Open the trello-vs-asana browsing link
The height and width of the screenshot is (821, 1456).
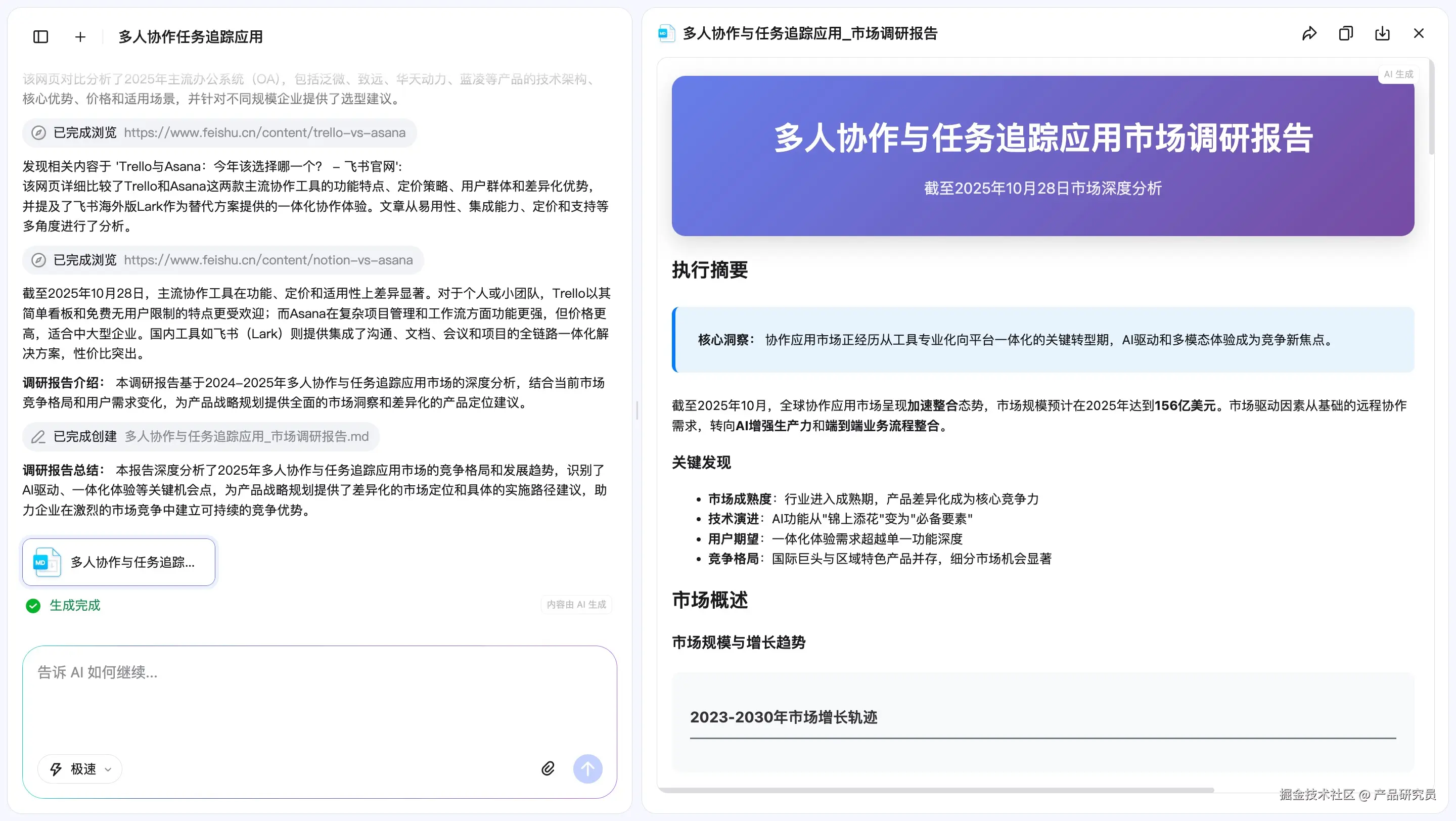[x=264, y=133]
